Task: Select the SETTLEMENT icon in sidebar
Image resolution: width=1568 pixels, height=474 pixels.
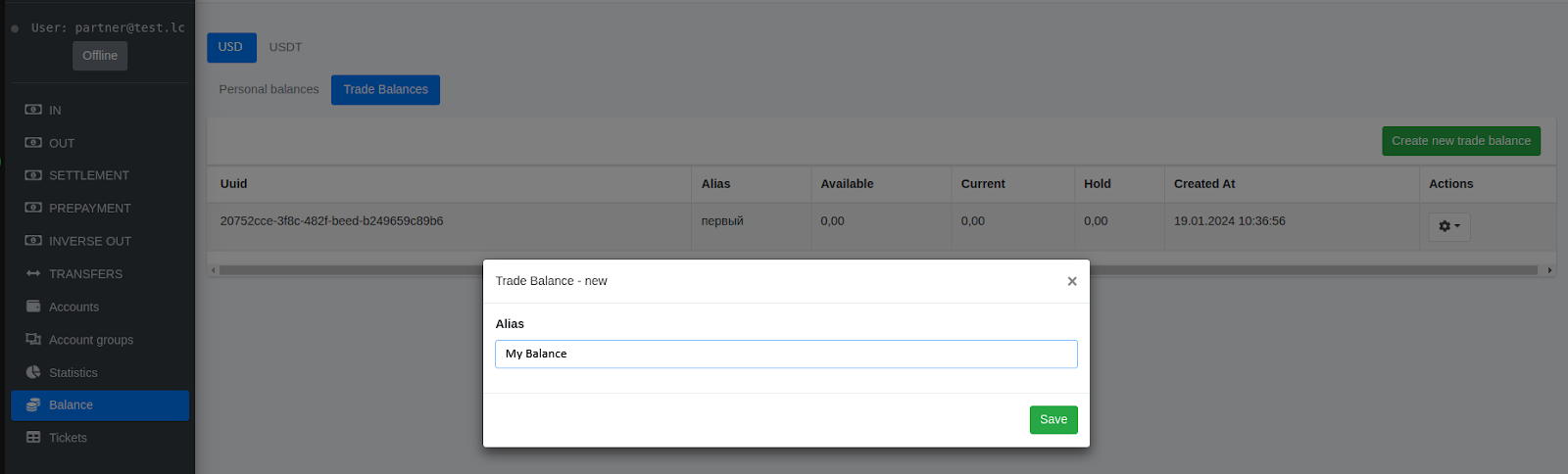Action: (33, 175)
